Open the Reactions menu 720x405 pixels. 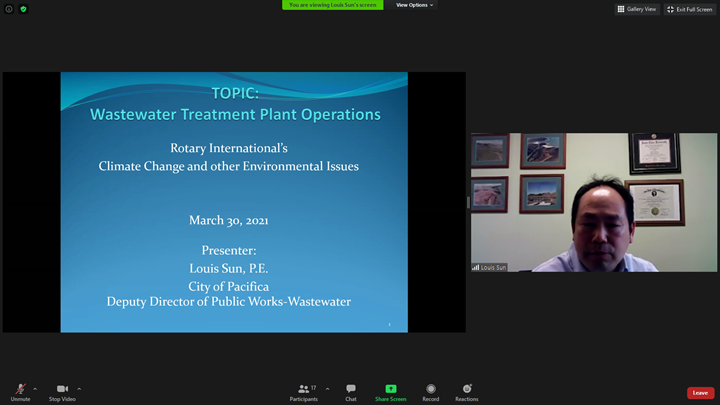[x=467, y=393]
